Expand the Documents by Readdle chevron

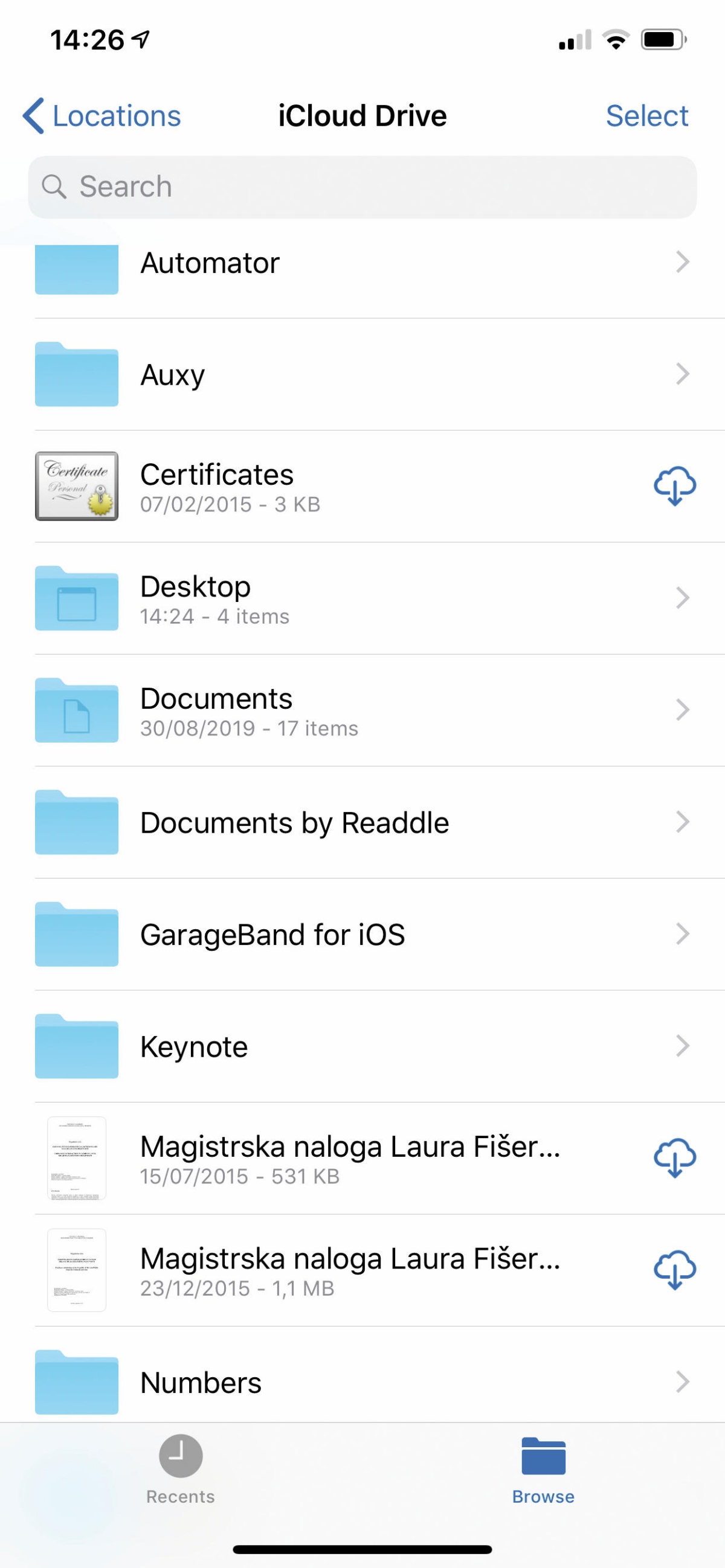[683, 822]
